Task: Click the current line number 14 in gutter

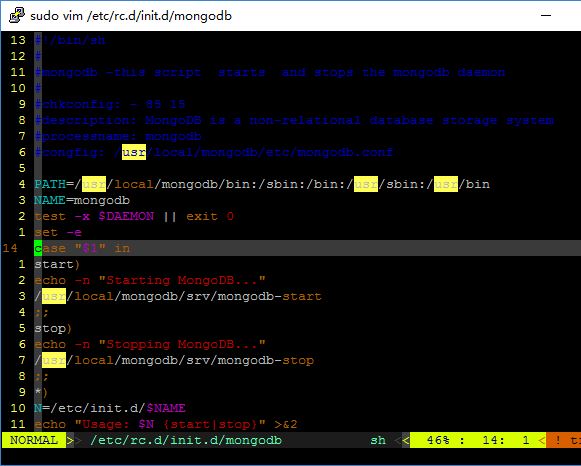Action: (10, 248)
